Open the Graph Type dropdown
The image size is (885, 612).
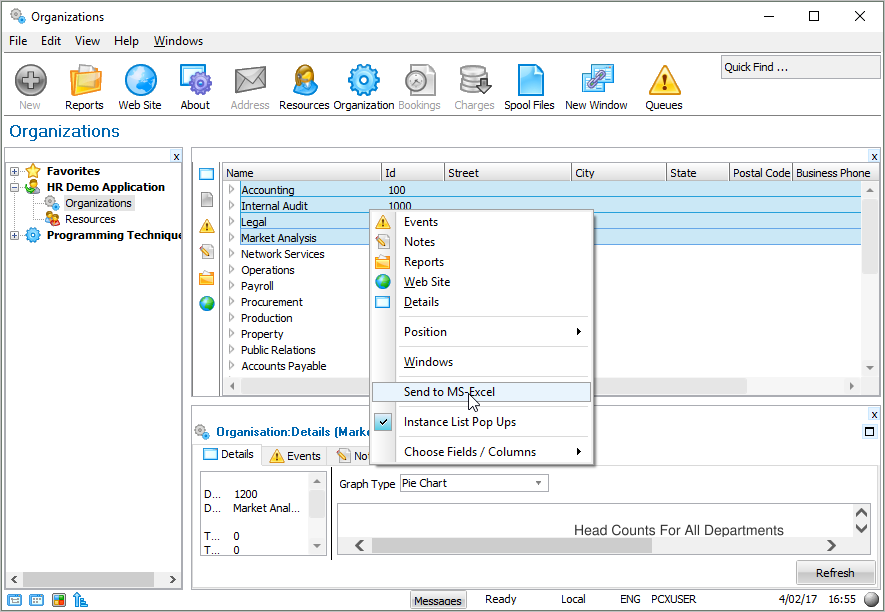[539, 483]
